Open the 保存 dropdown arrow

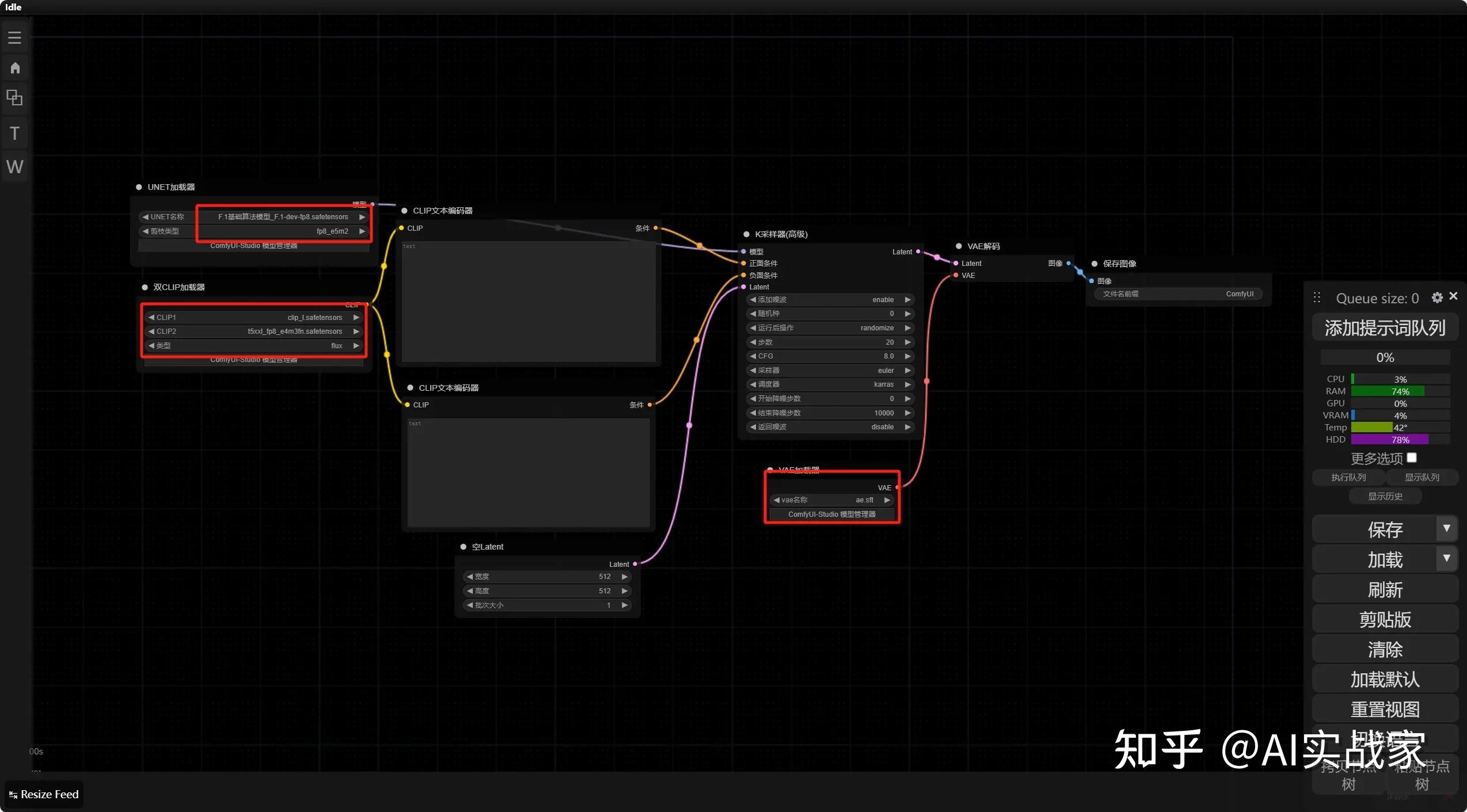coord(1446,529)
